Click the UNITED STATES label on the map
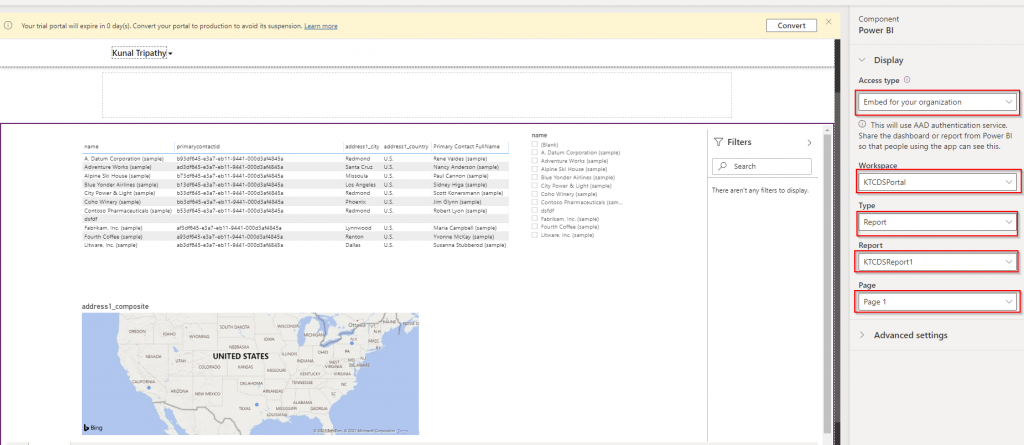 (240, 357)
